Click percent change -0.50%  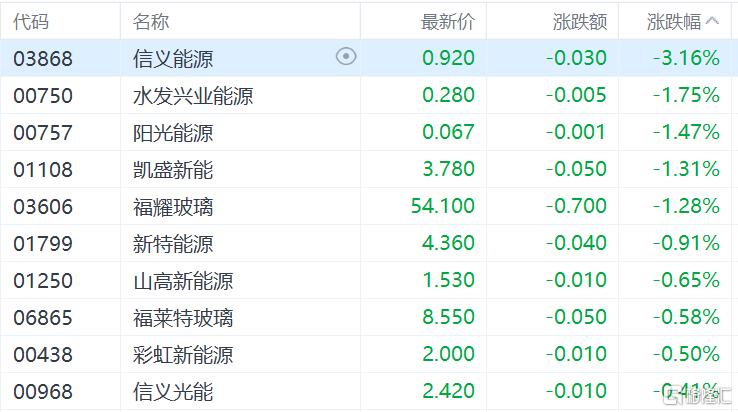687,354
